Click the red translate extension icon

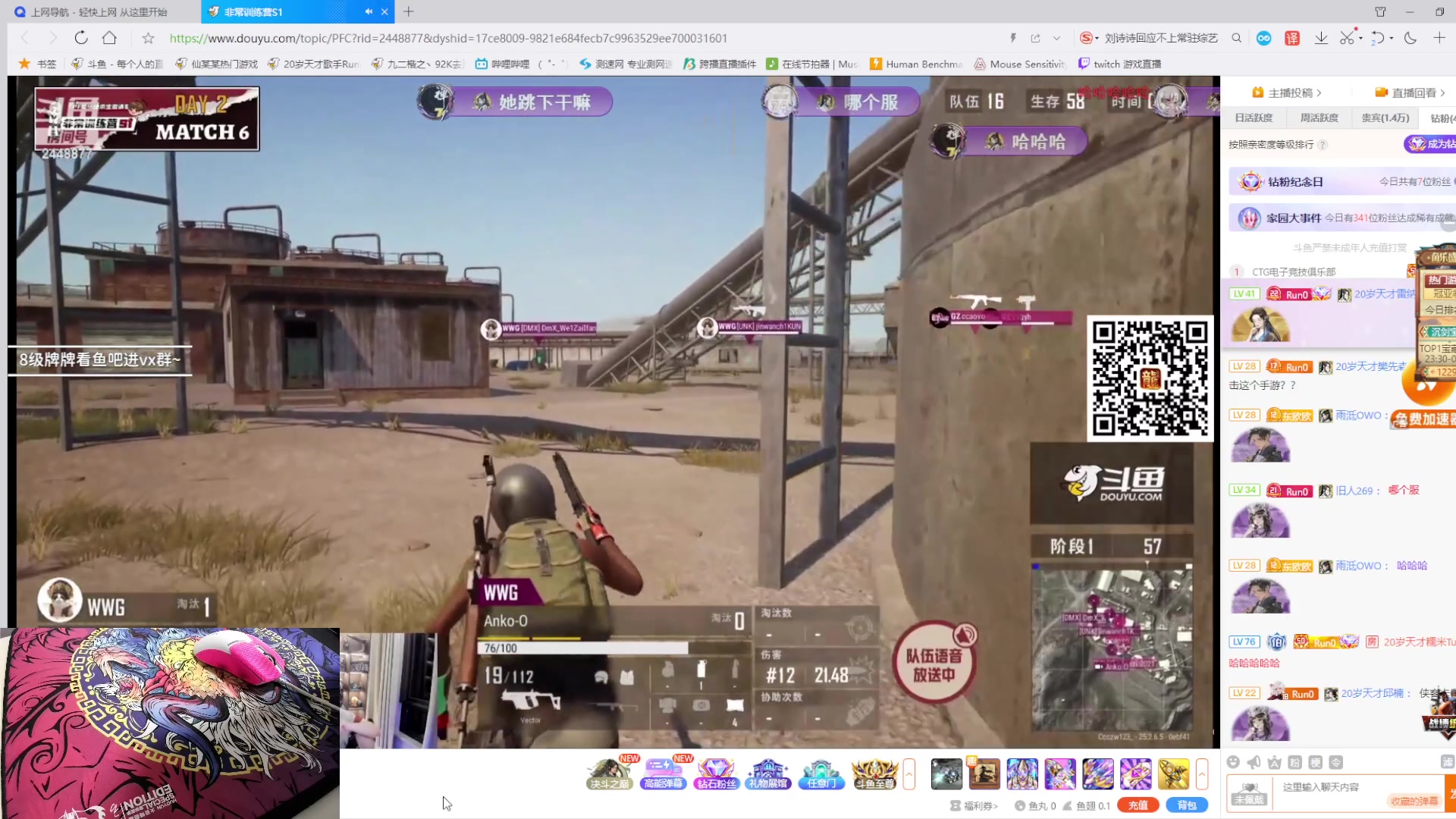point(1292,38)
